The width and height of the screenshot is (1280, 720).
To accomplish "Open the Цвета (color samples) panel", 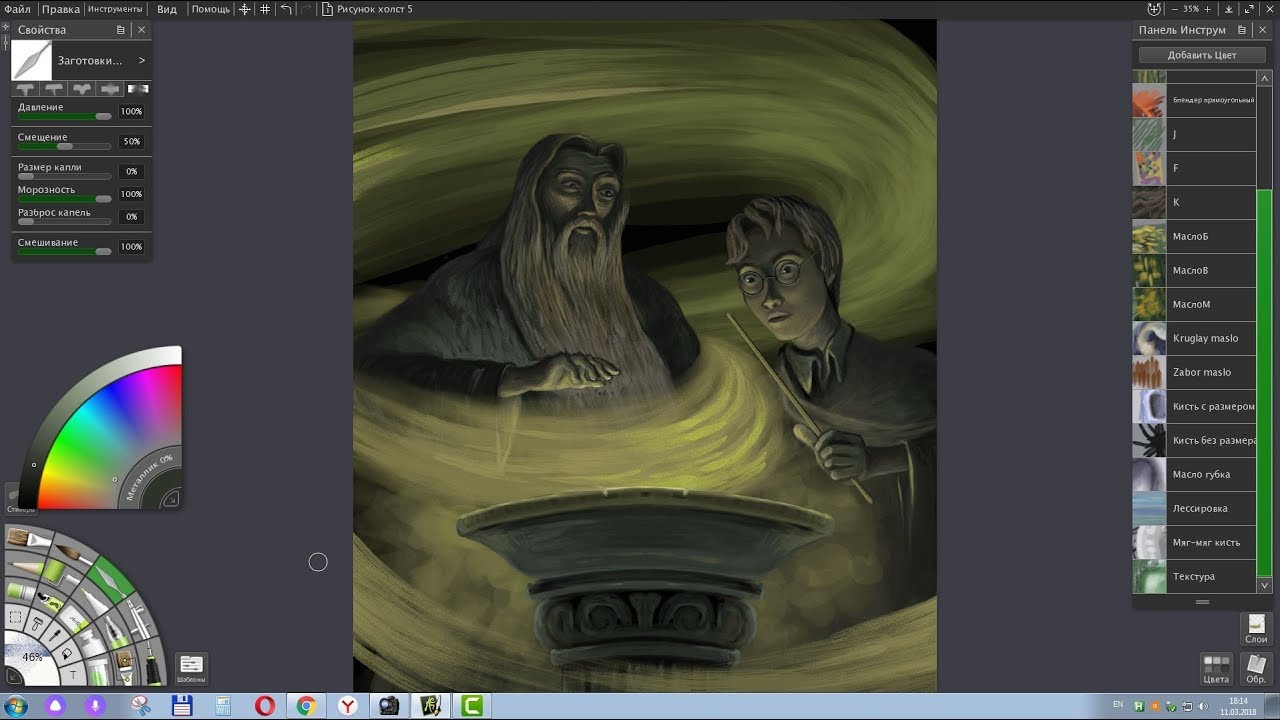I will (1216, 669).
